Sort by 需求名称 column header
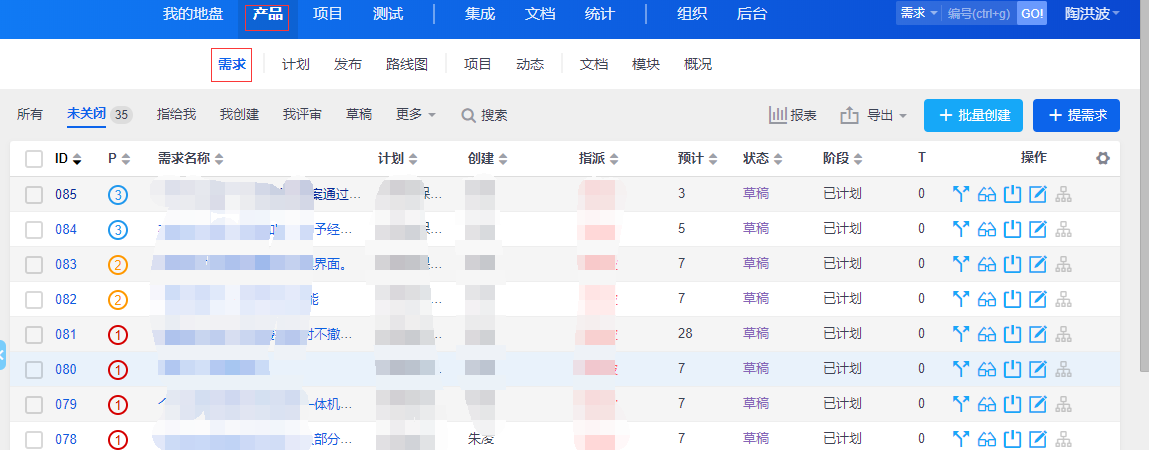This screenshot has height=450, width=1149. (191, 158)
